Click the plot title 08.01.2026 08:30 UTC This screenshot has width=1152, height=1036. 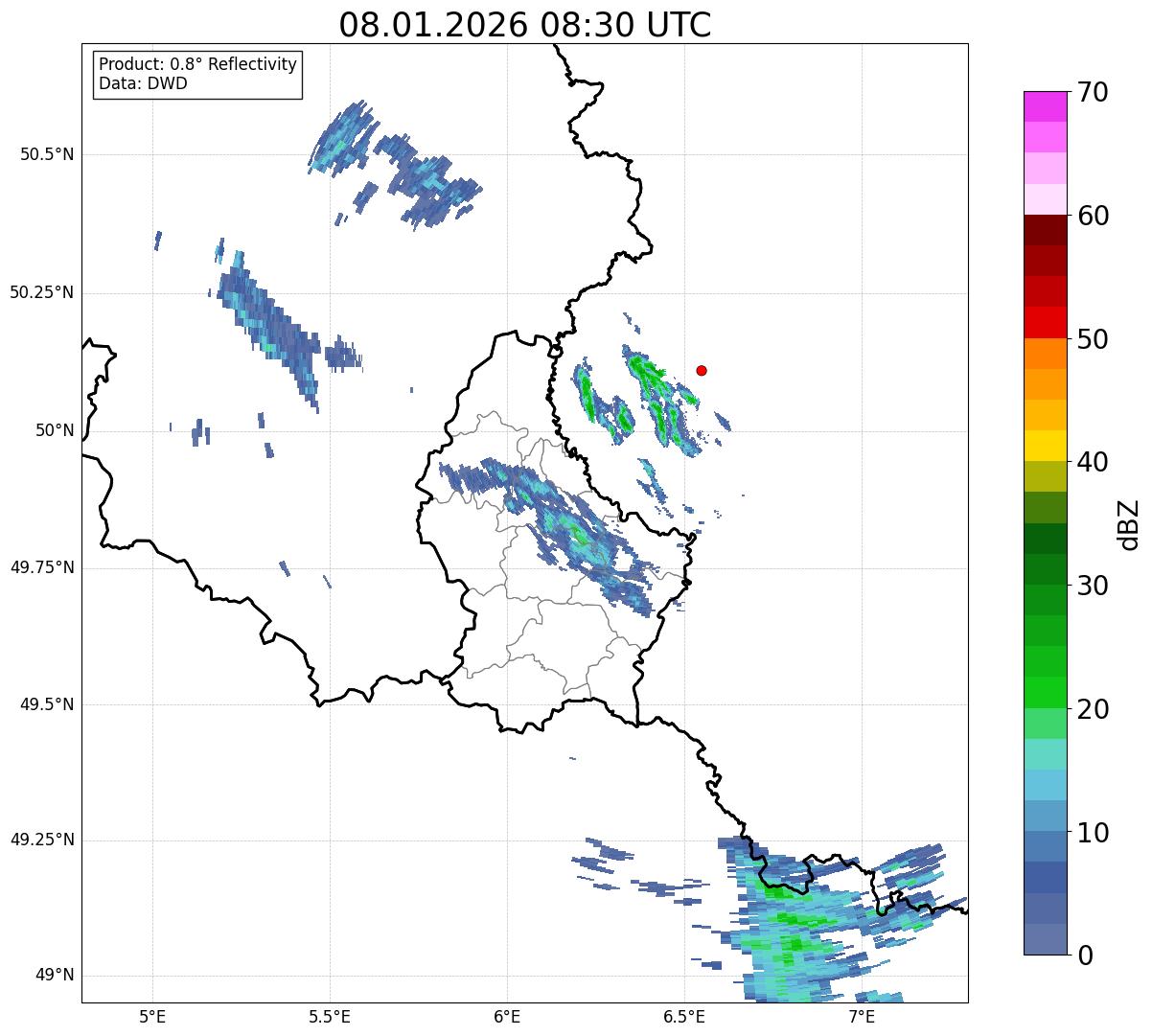525,24
